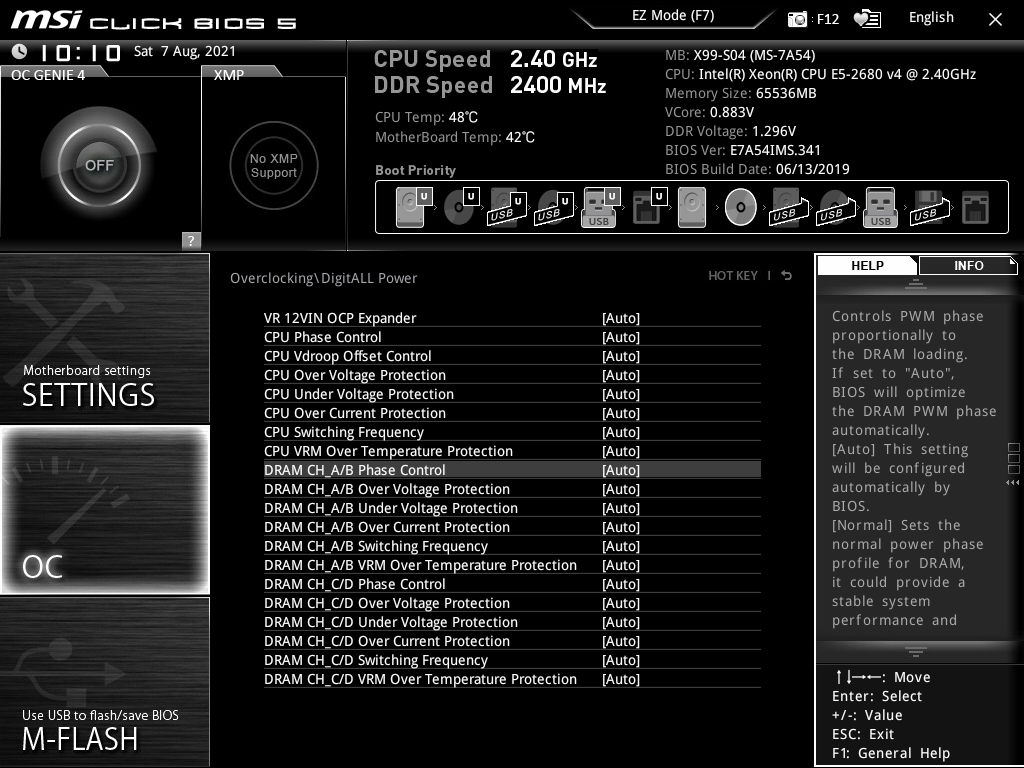Open the favorites heart icon
This screenshot has width=1024, height=768.
click(x=867, y=19)
